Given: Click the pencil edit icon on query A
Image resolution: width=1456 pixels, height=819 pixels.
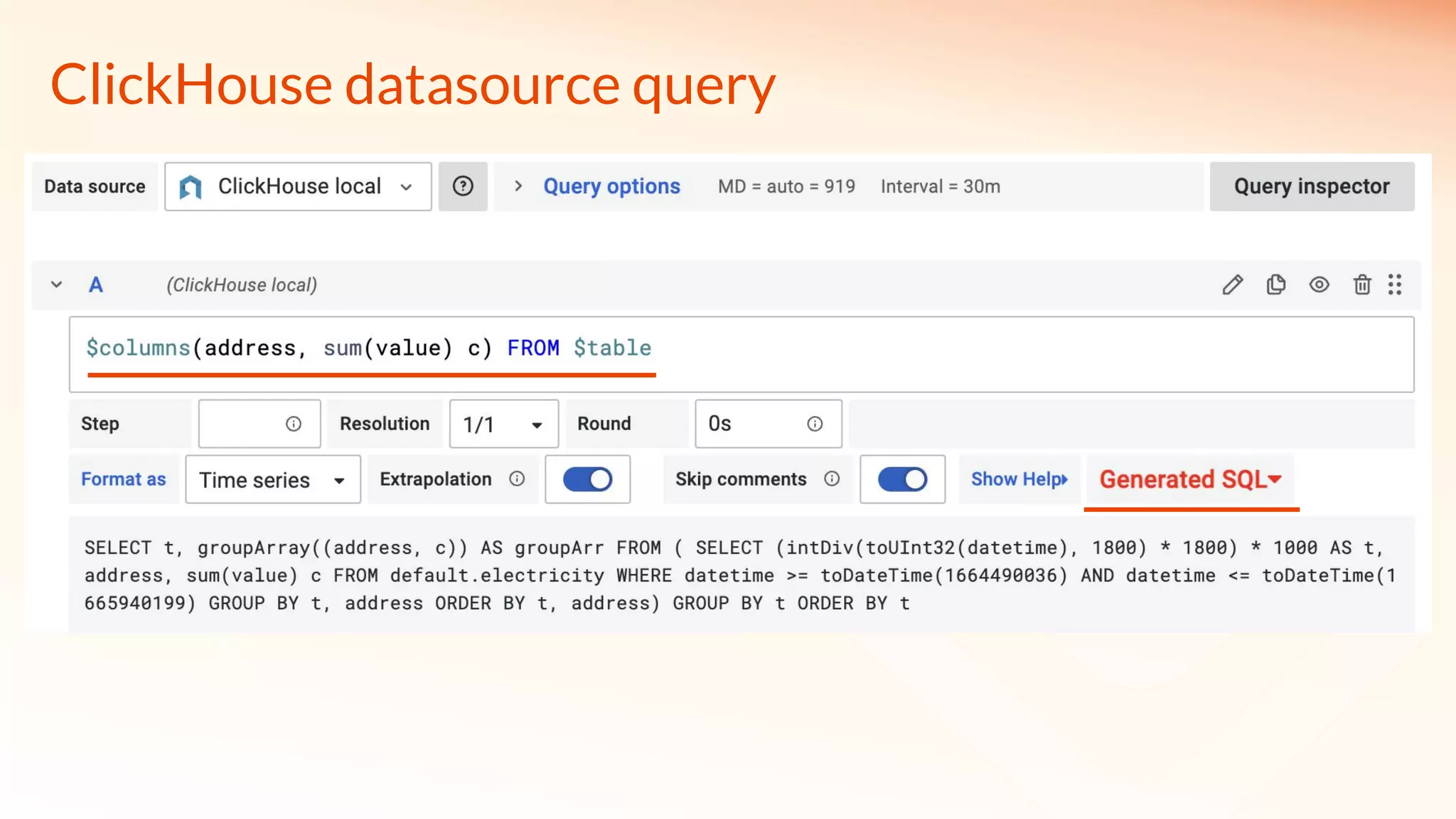Looking at the screenshot, I should pyautogui.click(x=1232, y=285).
